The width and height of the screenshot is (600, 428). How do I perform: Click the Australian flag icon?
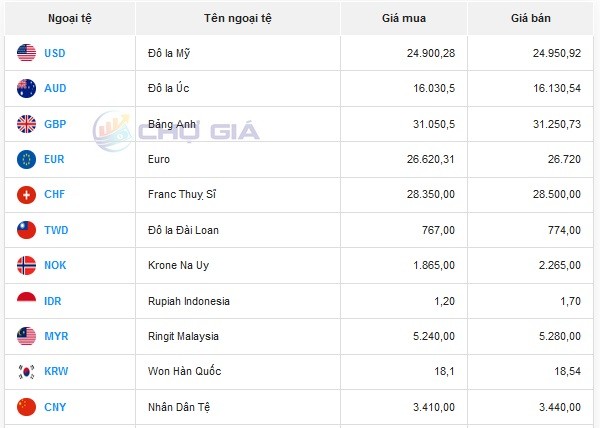pos(27,88)
